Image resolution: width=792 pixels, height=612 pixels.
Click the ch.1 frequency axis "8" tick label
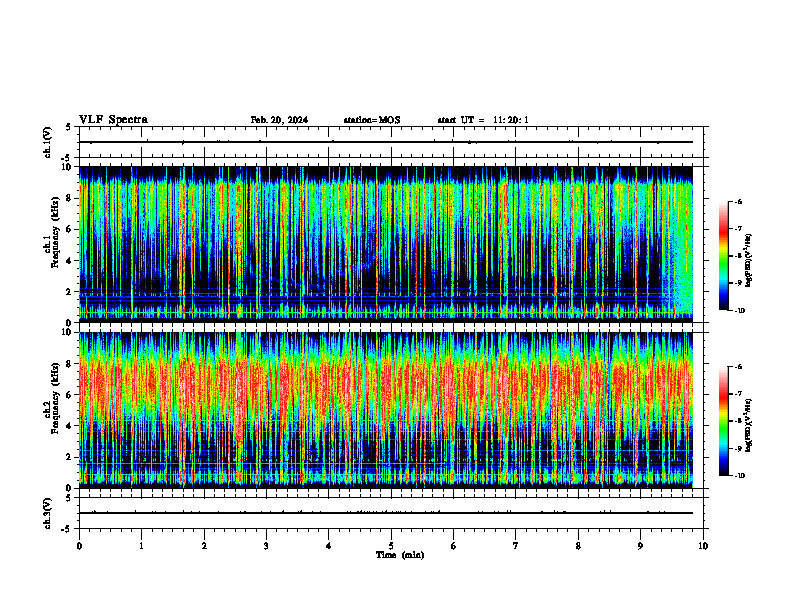70,198
